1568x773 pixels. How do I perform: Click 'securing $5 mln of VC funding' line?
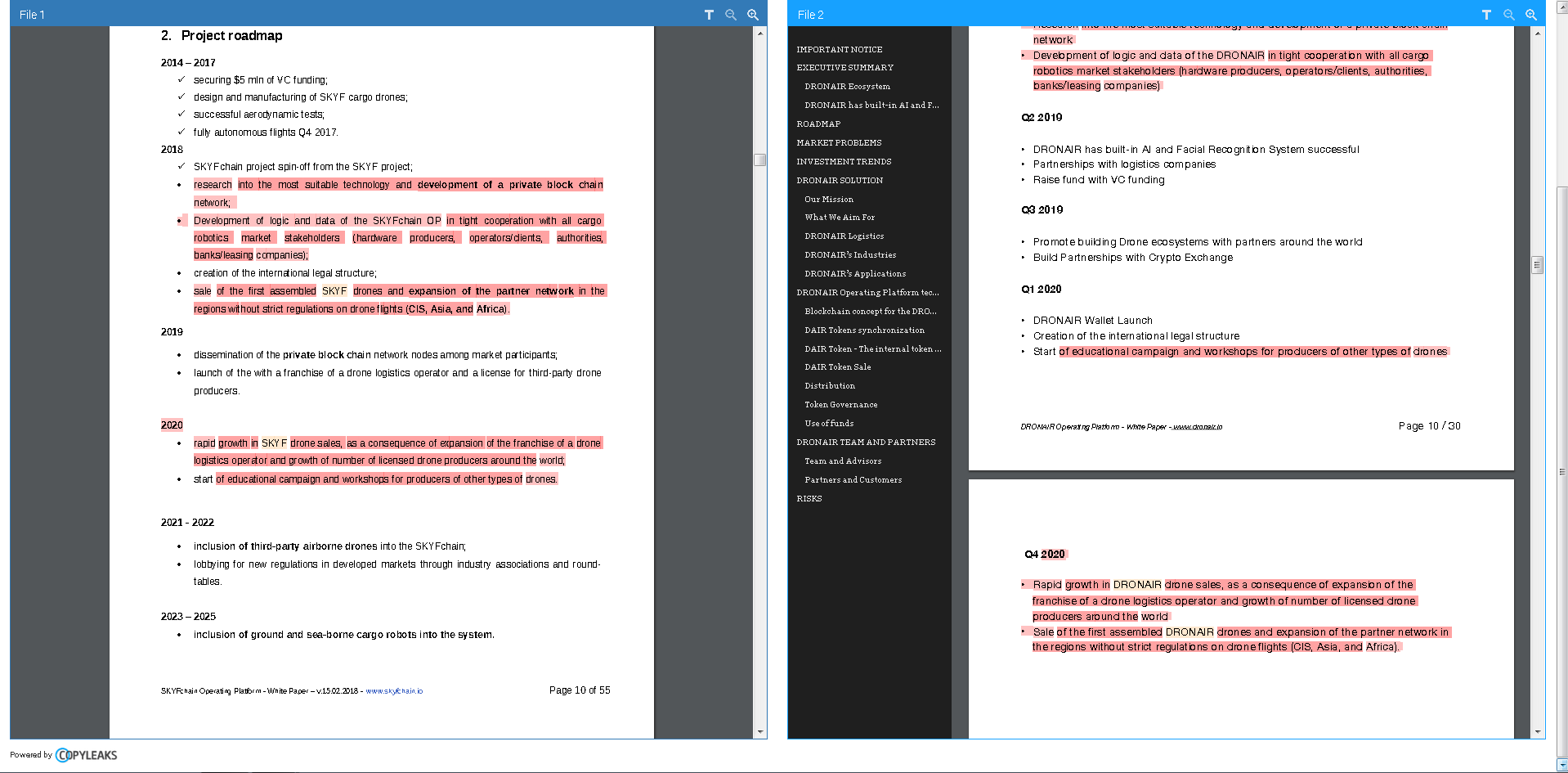point(261,80)
